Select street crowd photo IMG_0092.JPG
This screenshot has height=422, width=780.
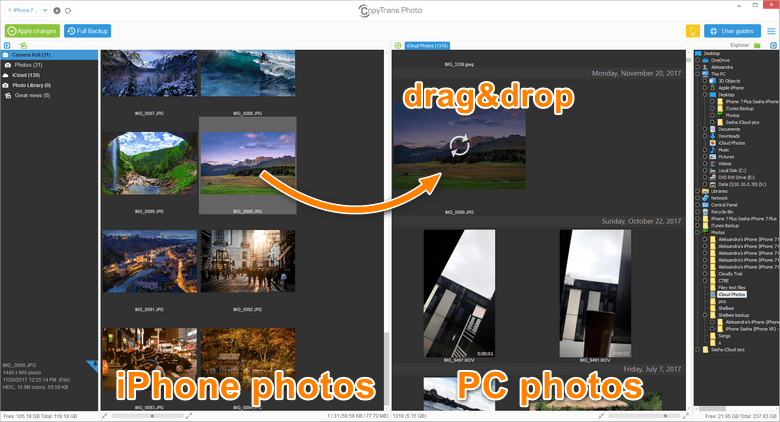pyautogui.click(x=248, y=261)
